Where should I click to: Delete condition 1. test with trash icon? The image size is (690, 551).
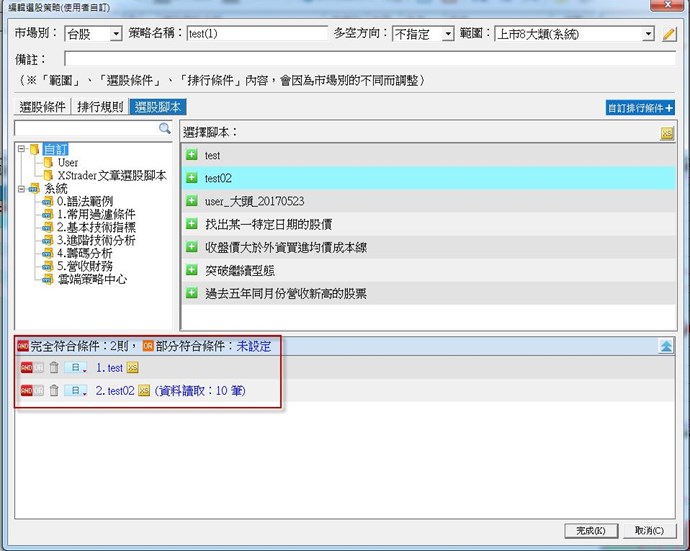(54, 367)
